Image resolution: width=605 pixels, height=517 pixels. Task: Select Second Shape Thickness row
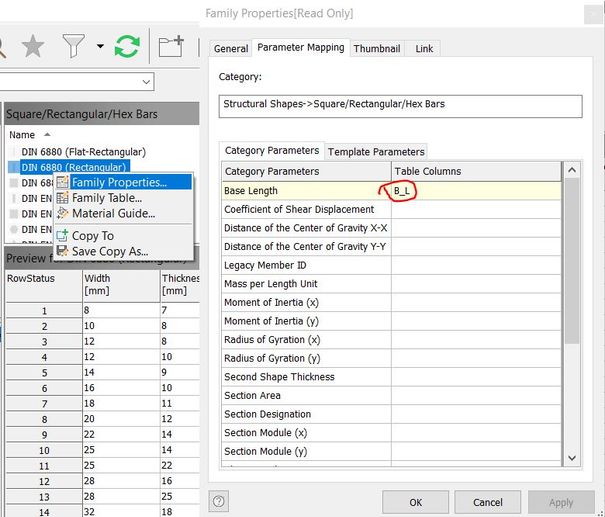tap(391, 377)
